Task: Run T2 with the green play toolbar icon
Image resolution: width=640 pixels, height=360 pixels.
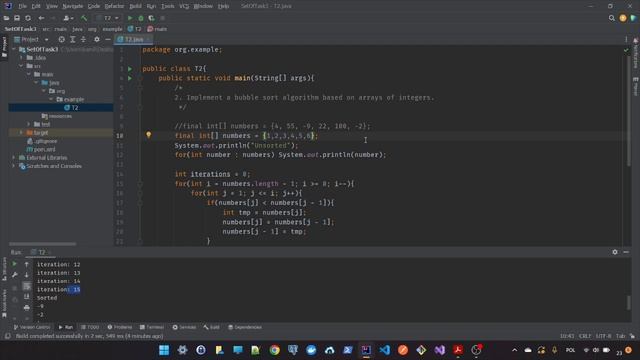Action: [130, 18]
